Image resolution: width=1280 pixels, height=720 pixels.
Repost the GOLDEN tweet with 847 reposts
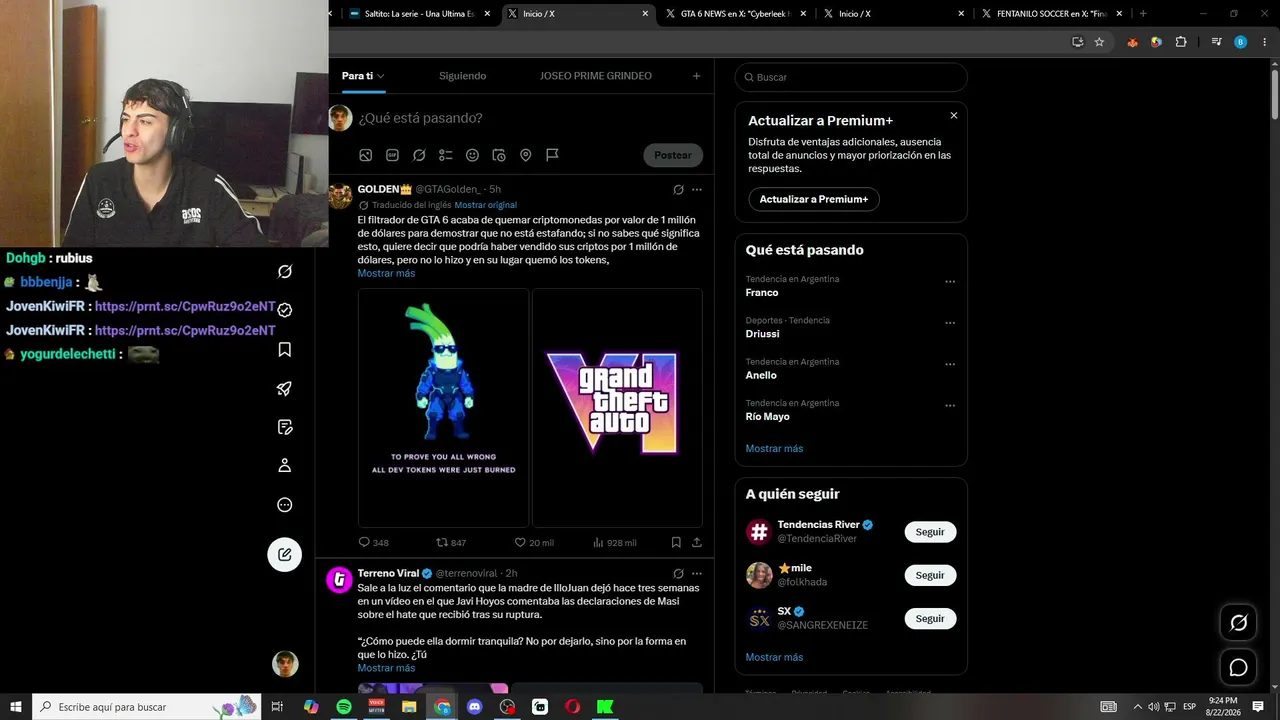click(x=451, y=542)
